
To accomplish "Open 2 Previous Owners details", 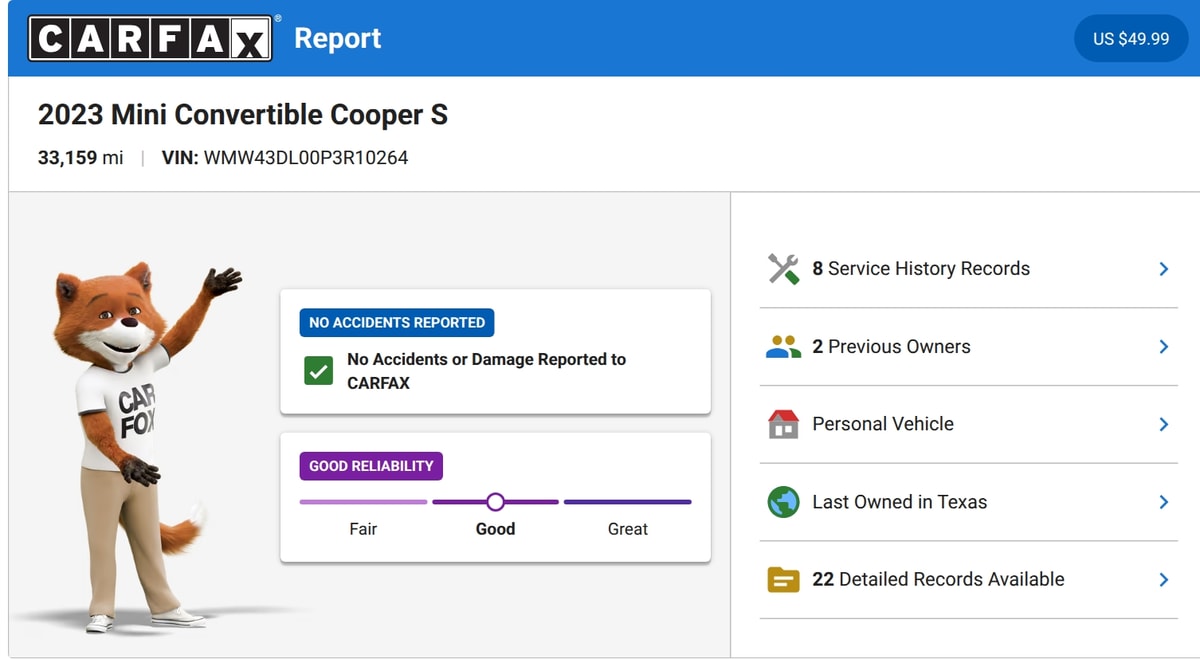I will (x=968, y=347).
